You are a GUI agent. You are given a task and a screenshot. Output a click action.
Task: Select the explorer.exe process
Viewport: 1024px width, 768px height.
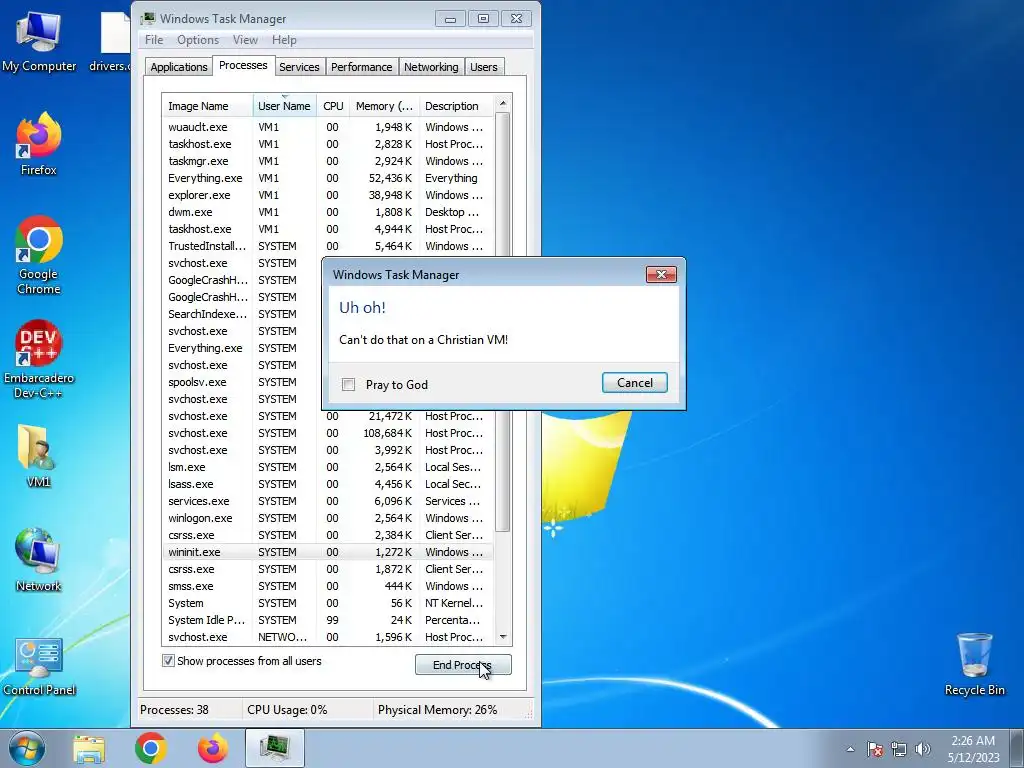[328, 195]
